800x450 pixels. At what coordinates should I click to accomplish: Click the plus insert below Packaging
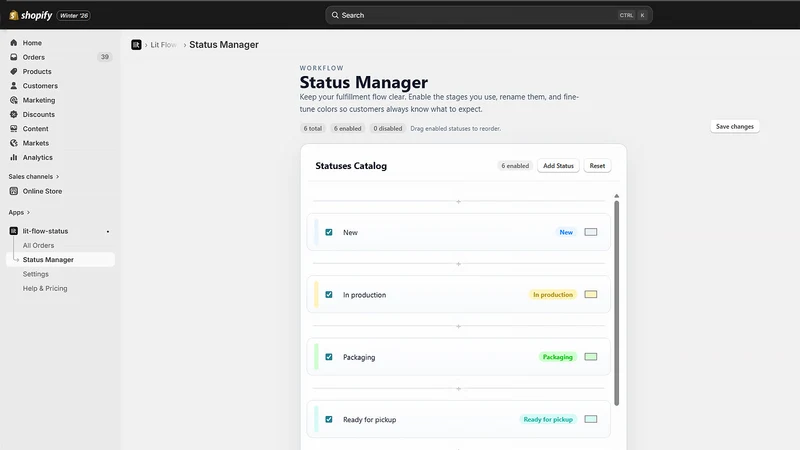coord(458,389)
